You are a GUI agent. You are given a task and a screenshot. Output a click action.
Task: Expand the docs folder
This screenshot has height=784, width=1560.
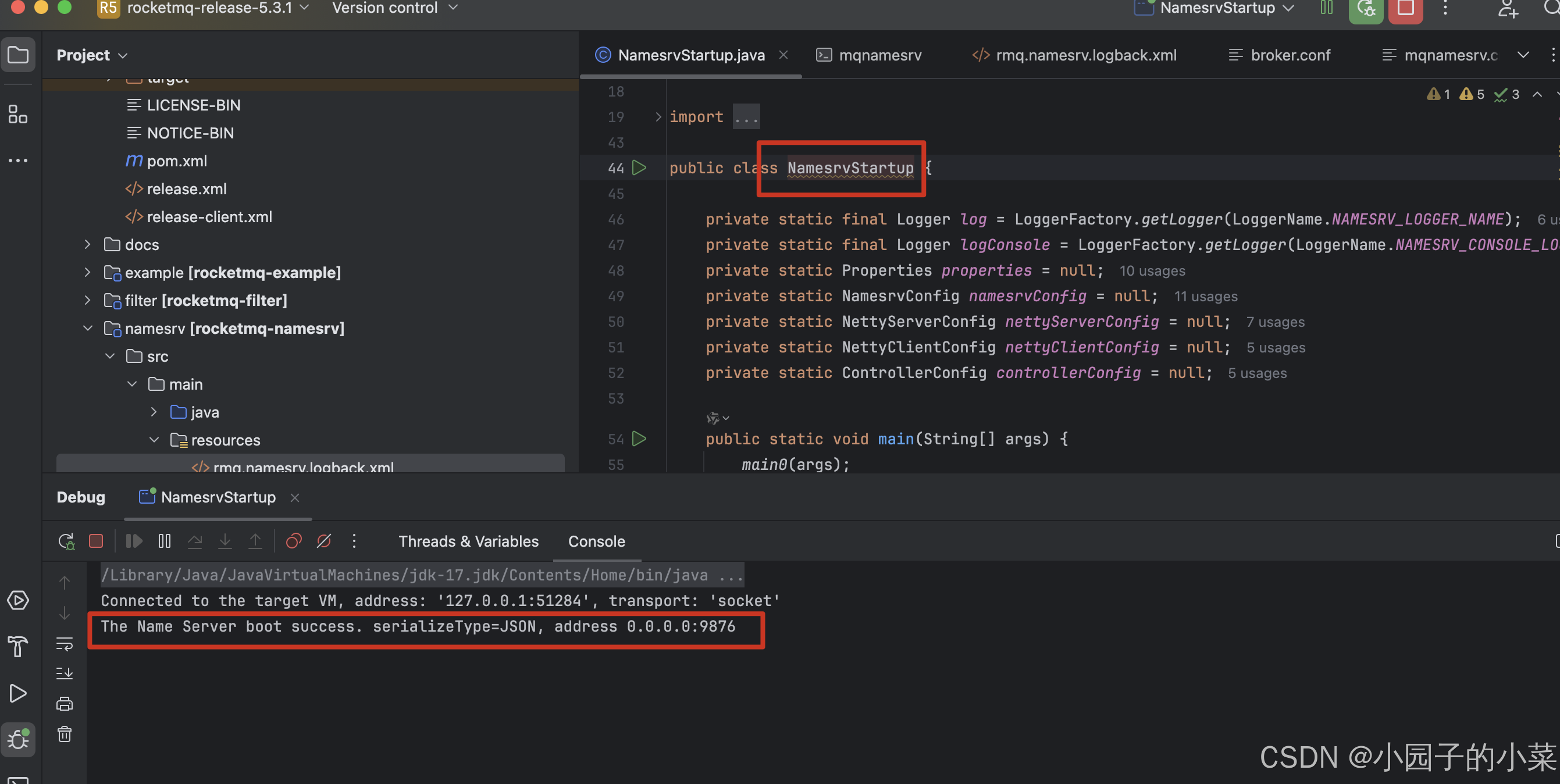(87, 245)
